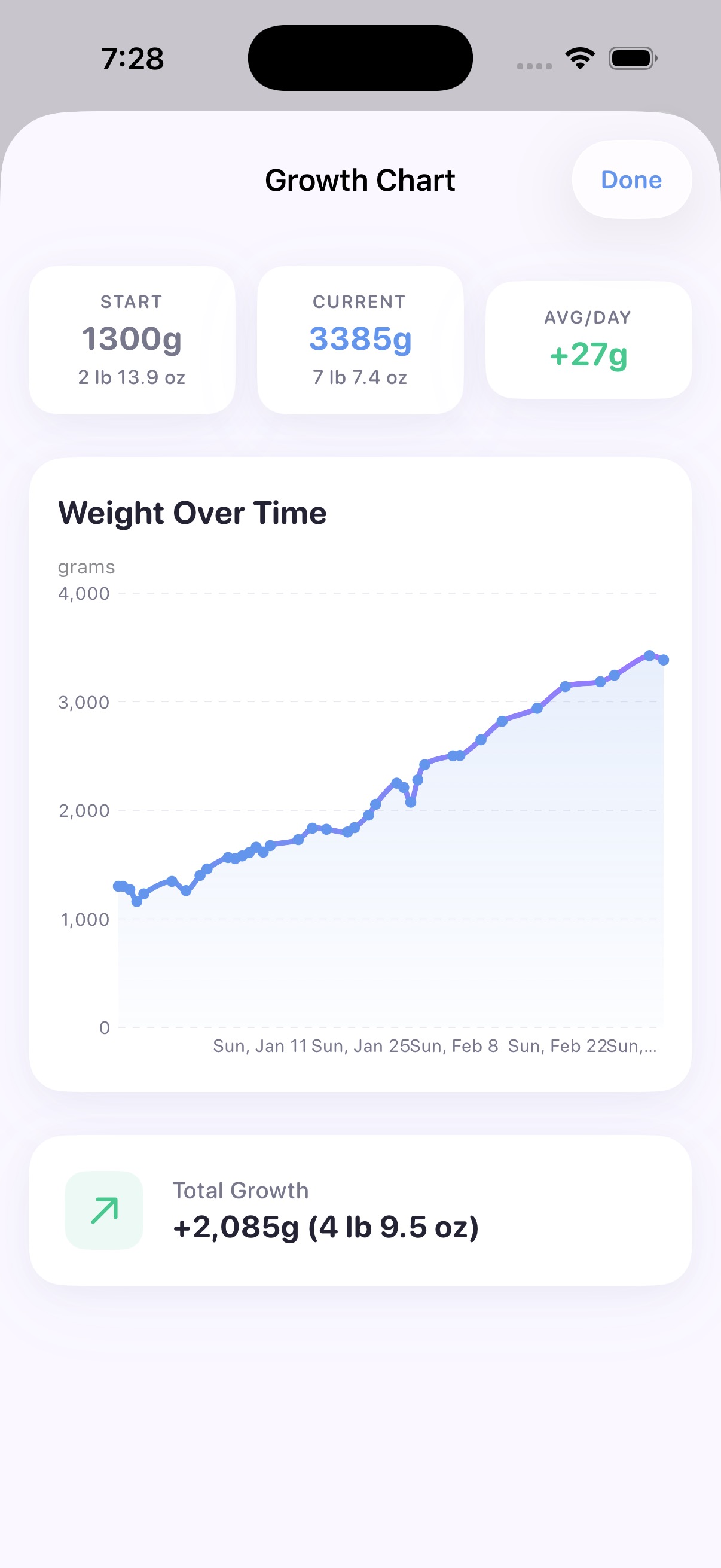
Task: Select the last data point on the line
Action: pyautogui.click(x=663, y=660)
